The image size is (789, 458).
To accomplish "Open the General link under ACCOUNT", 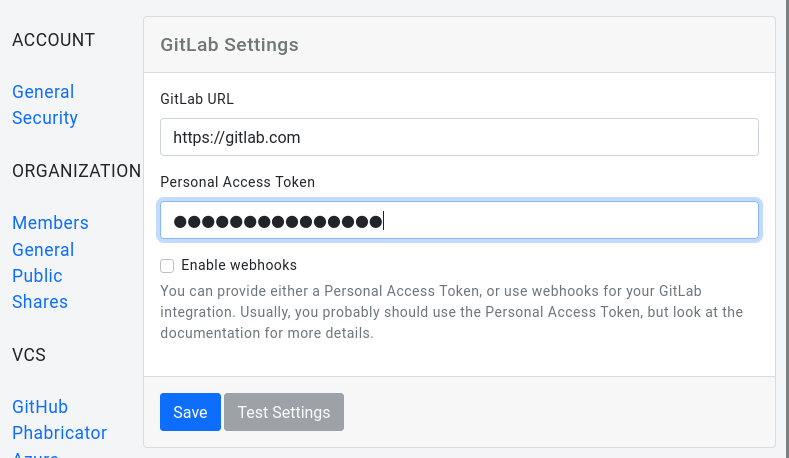I will click(x=43, y=92).
